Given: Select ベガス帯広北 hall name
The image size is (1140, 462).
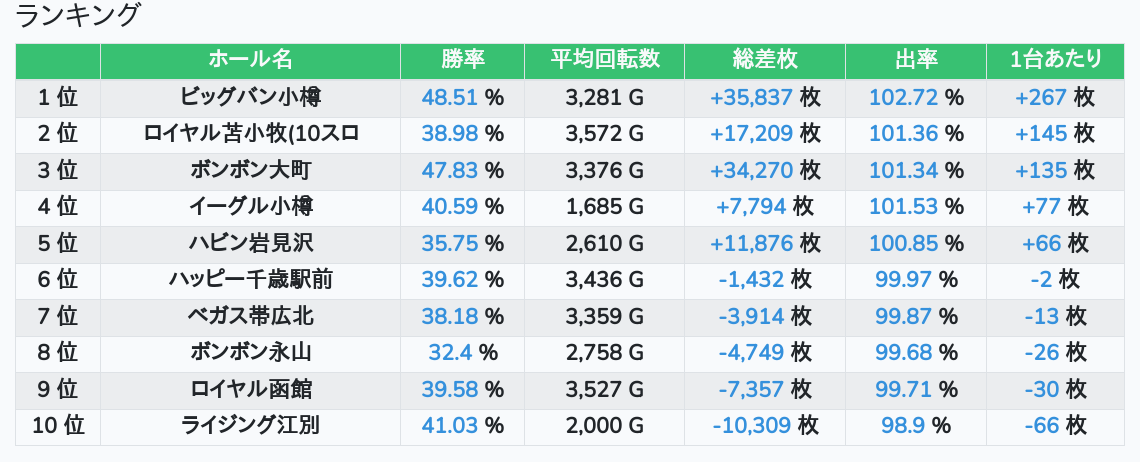Looking at the screenshot, I should 250,316.
